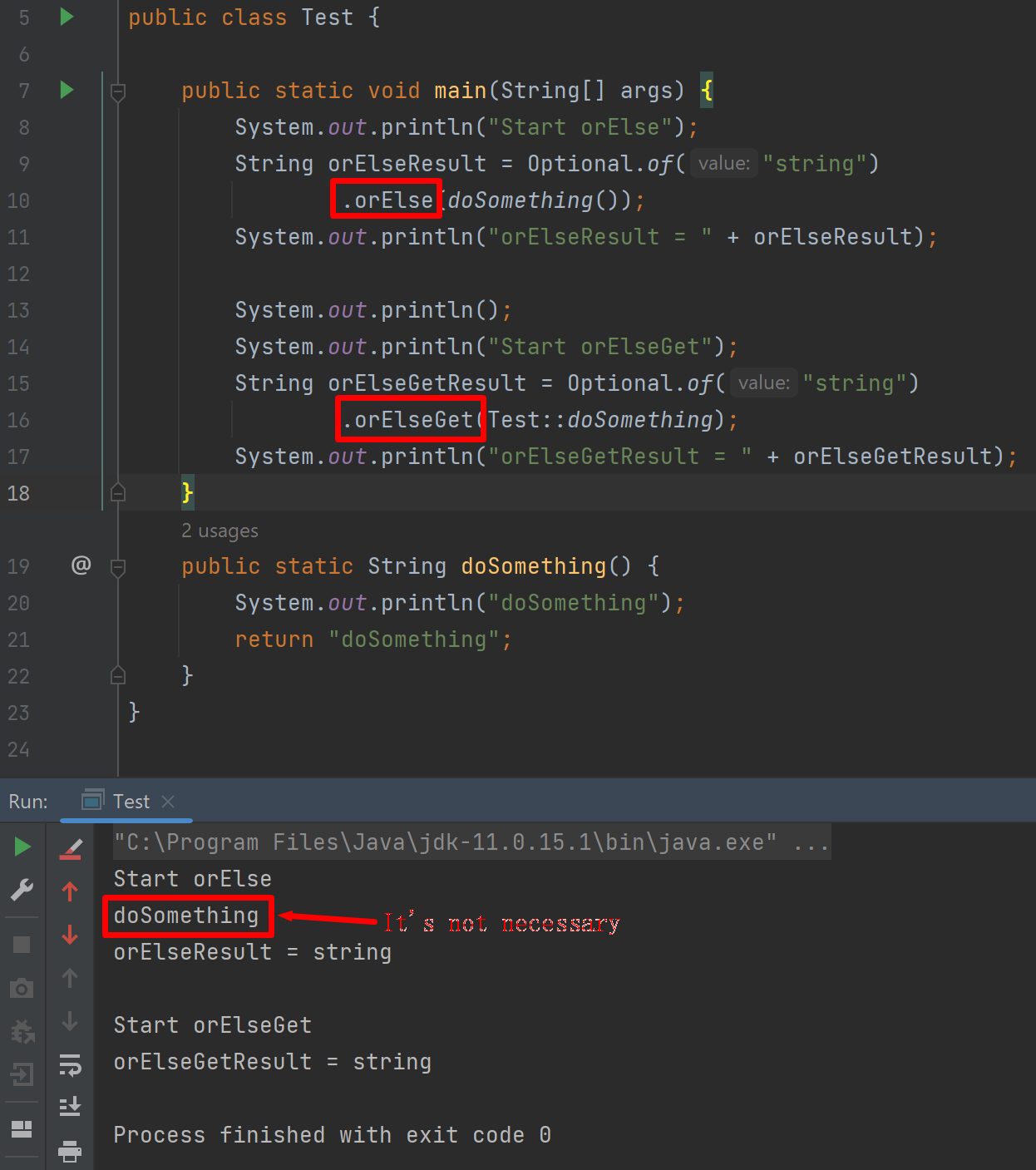The image size is (1036, 1170).
Task: Run class Test from gutter icon on line 5
Action: 67,17
